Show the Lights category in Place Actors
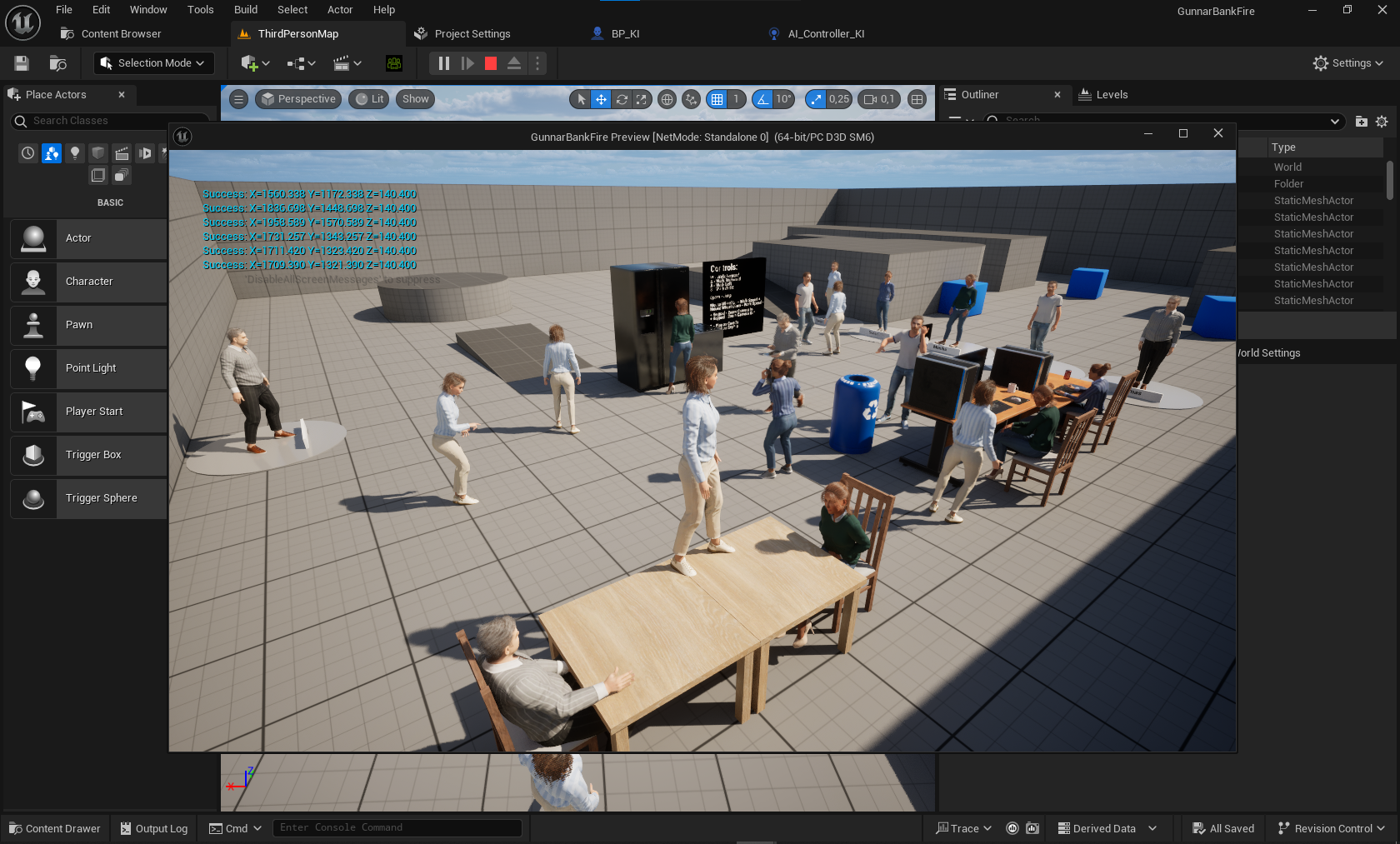Image resolution: width=1400 pixels, height=844 pixels. pyautogui.click(x=75, y=152)
